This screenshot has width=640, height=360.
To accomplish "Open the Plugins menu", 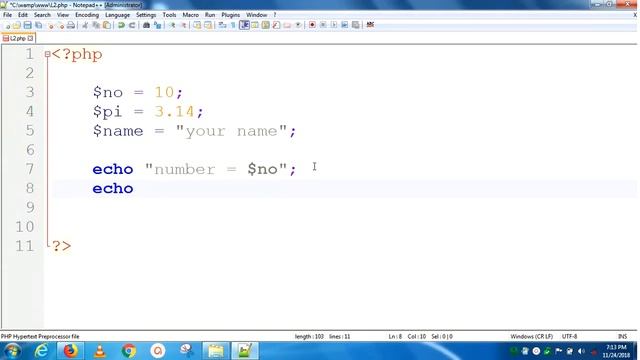I will 231,15.
